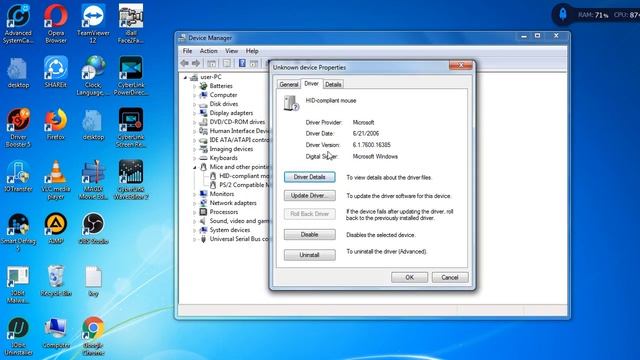The height and width of the screenshot is (360, 640).
Task: Select IObit Malware Fighter desktop icon
Action: 18,284
